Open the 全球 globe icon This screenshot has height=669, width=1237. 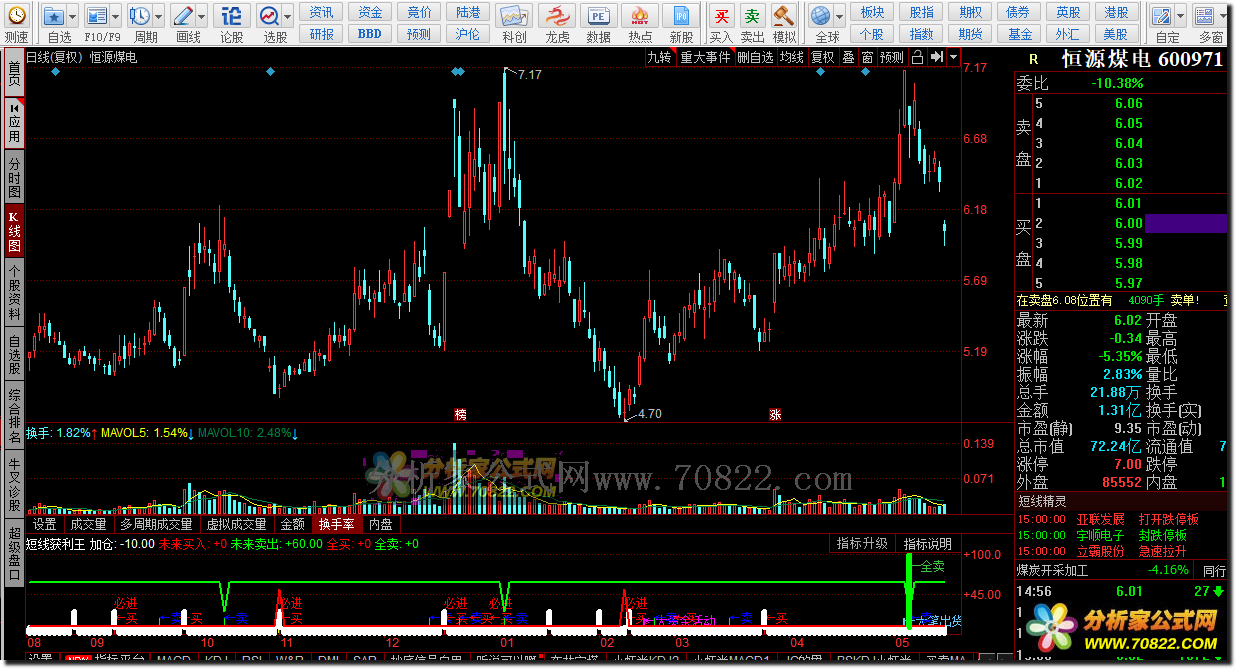coord(820,16)
